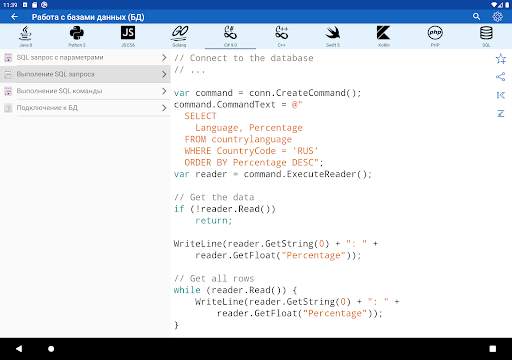Open 'Выполнение SQL команды' topic
Image resolution: width=512 pixels, height=360 pixels.
(x=85, y=91)
